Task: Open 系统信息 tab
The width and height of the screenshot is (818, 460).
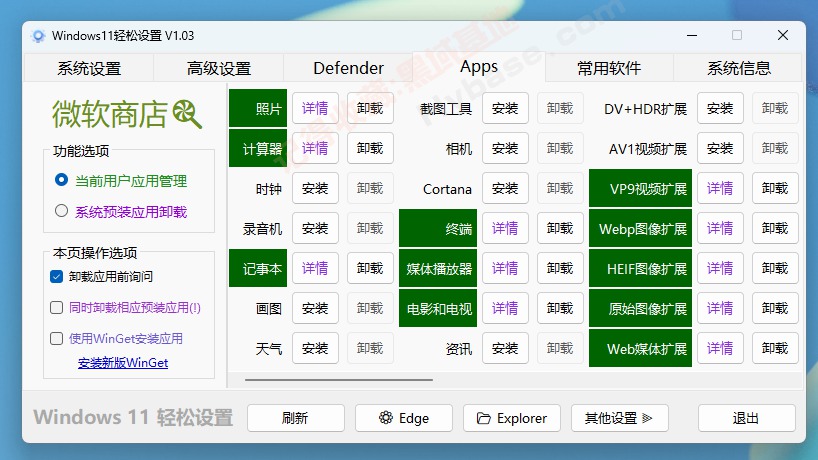Action: pyautogui.click(x=738, y=68)
